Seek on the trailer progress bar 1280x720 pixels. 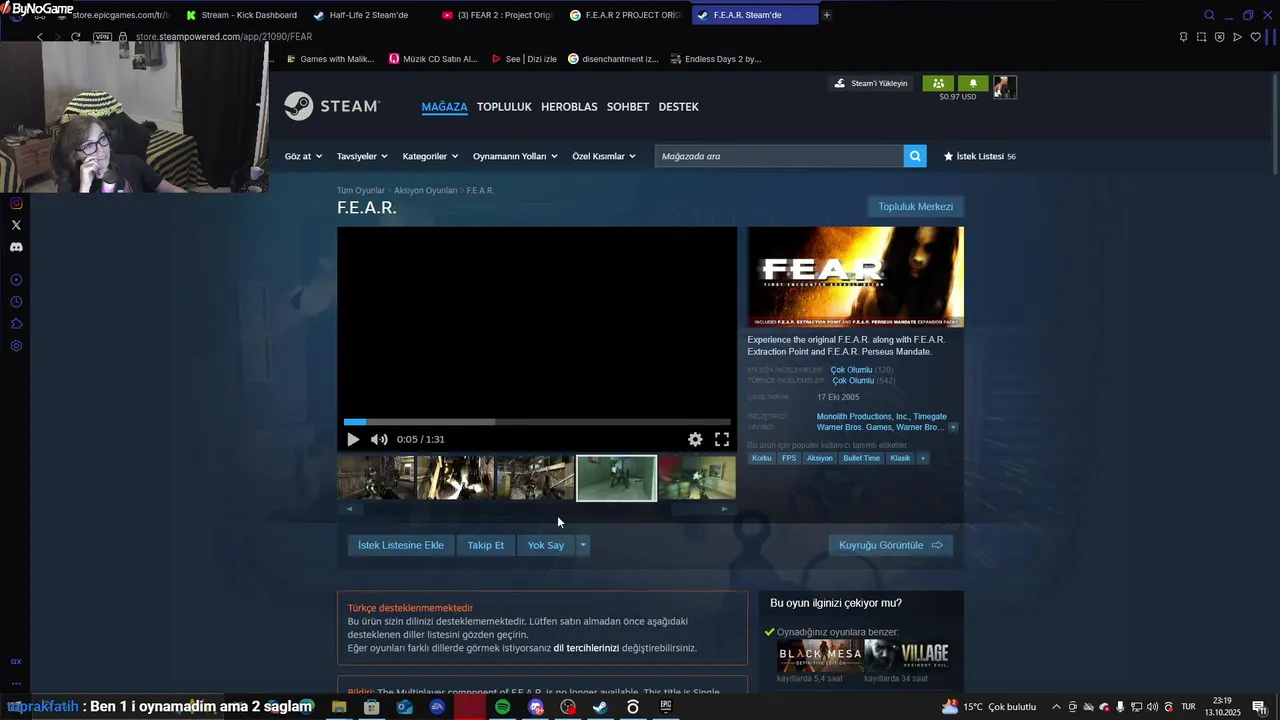coord(537,422)
